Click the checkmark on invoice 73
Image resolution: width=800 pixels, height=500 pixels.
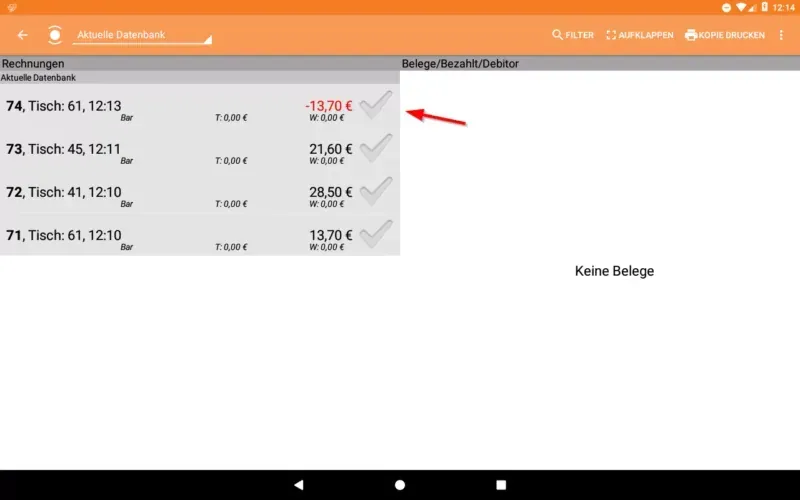click(376, 148)
